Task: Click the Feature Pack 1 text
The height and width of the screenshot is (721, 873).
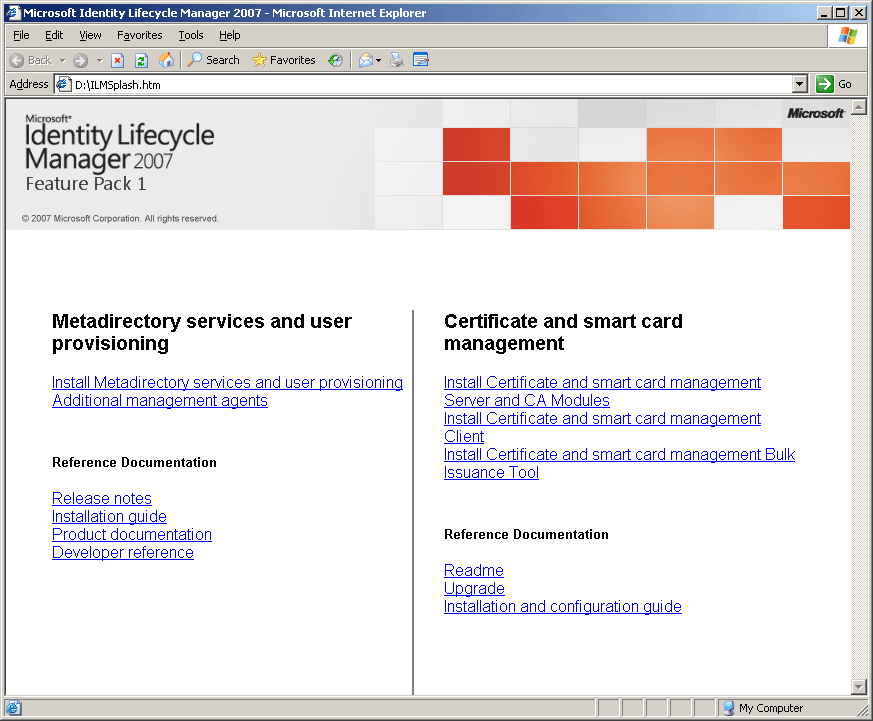Action: (x=86, y=184)
